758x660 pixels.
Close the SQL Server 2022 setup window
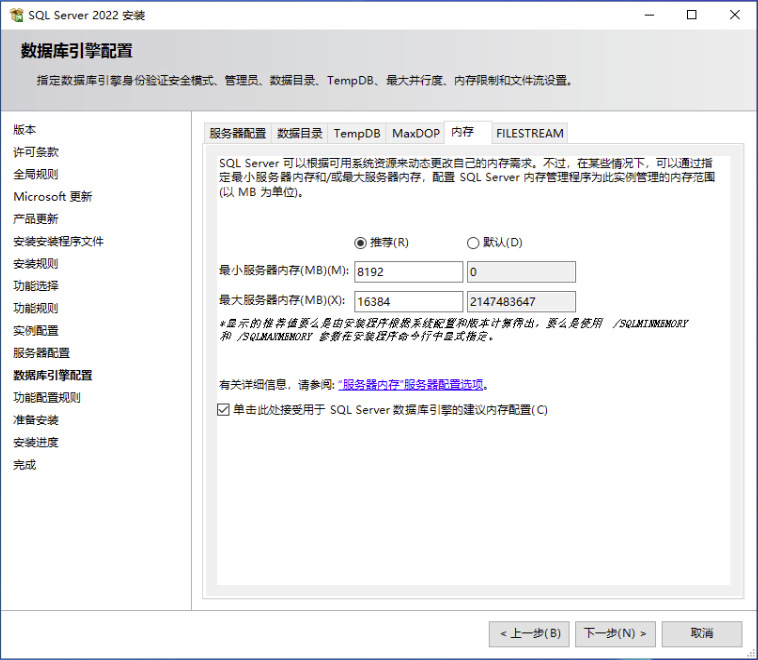[x=735, y=15]
